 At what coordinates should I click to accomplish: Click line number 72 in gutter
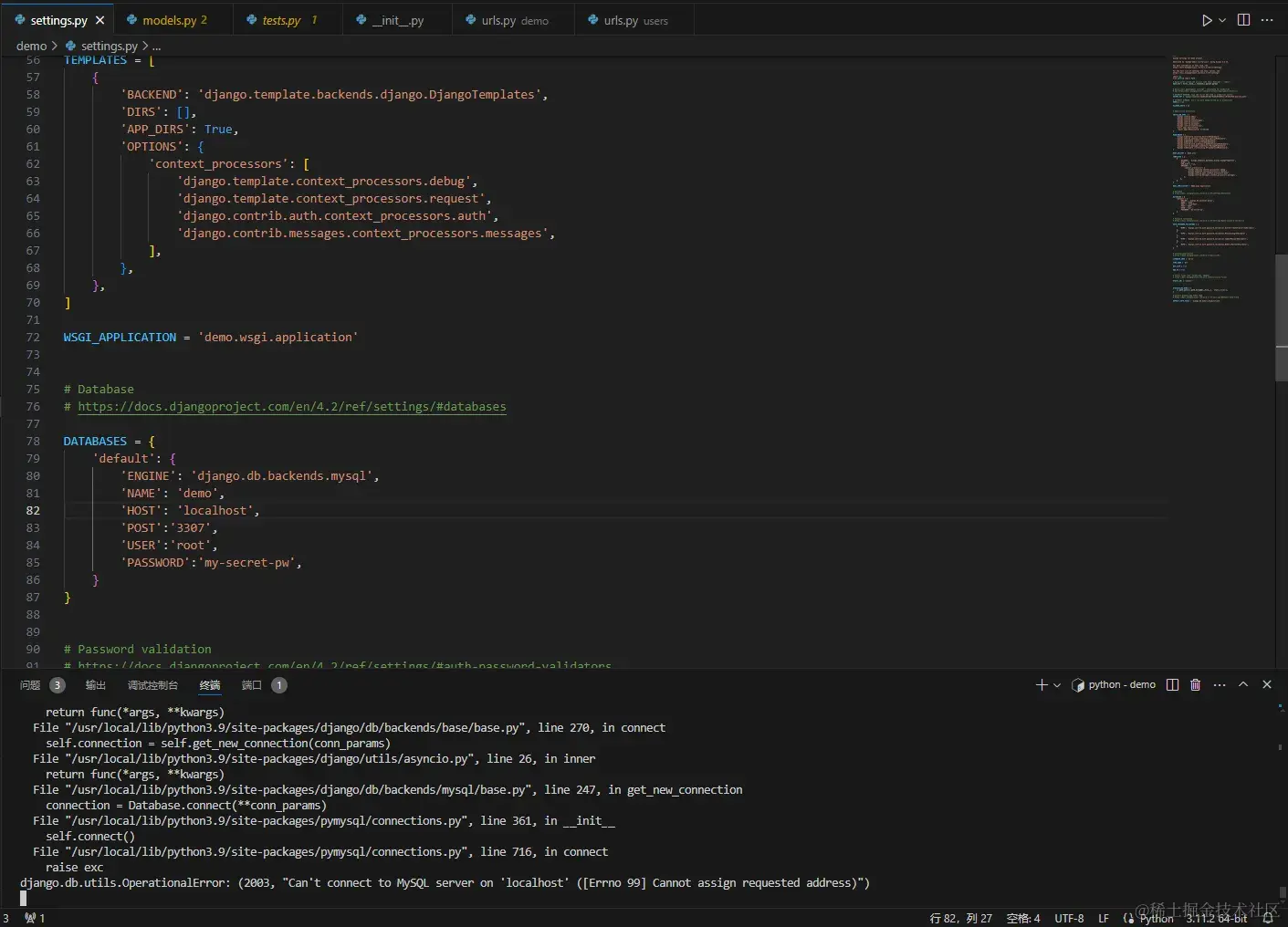33,338
